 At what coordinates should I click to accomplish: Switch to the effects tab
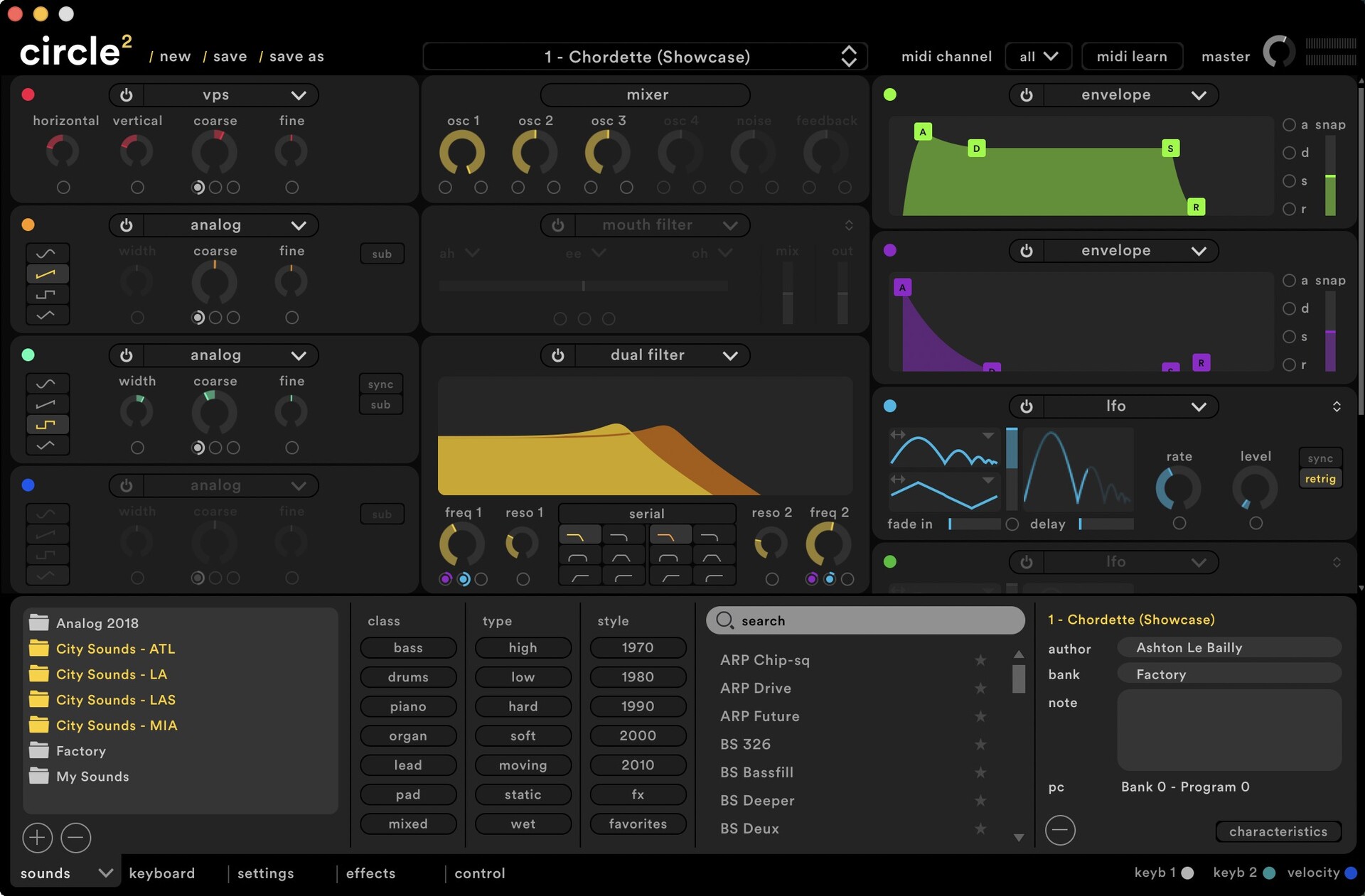370,873
